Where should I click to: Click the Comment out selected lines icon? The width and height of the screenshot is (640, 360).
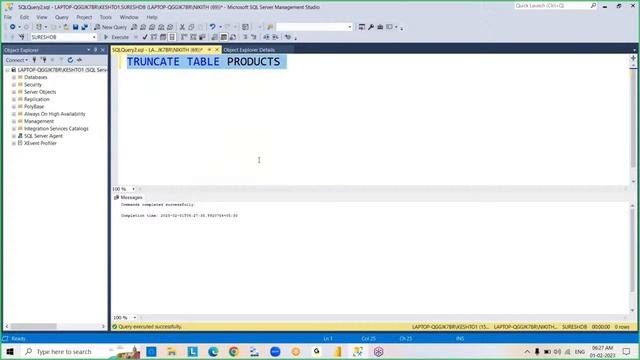(245, 37)
